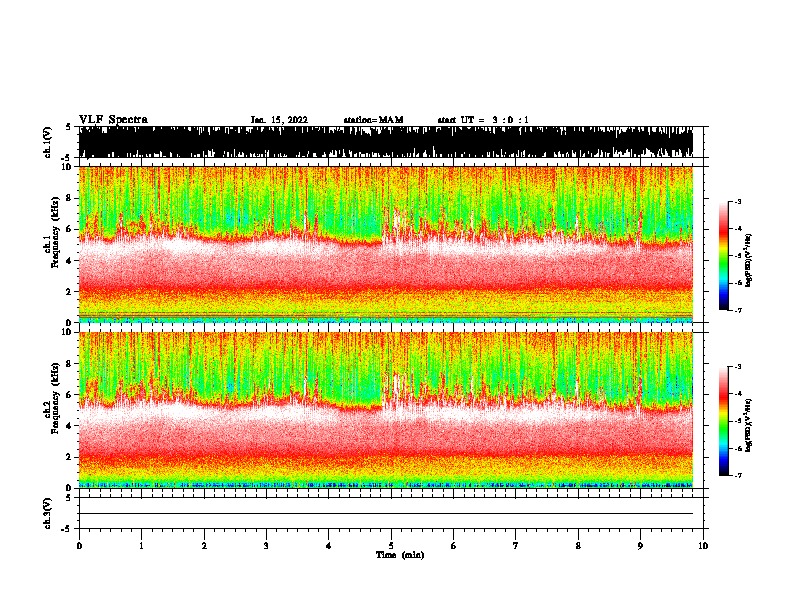The width and height of the screenshot is (792, 612).
Task: Click the "6" kHz tick on ch.2 spectrogram
Action: 70,395
